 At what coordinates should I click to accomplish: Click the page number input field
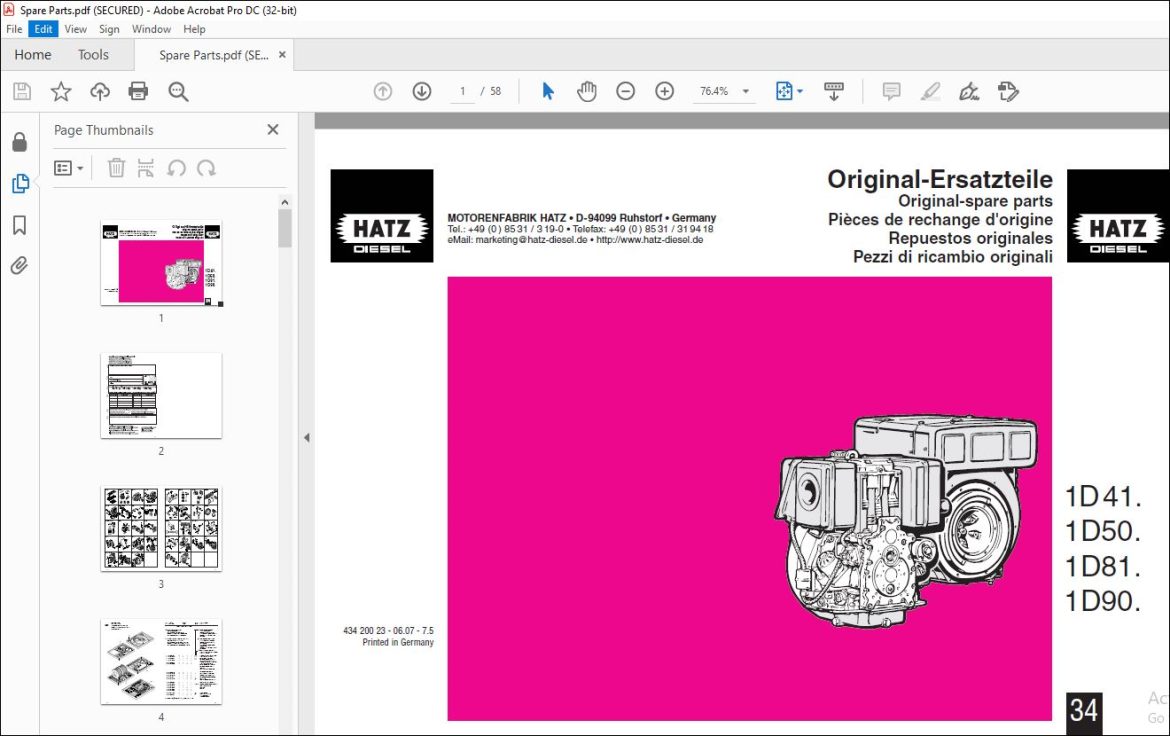click(463, 91)
